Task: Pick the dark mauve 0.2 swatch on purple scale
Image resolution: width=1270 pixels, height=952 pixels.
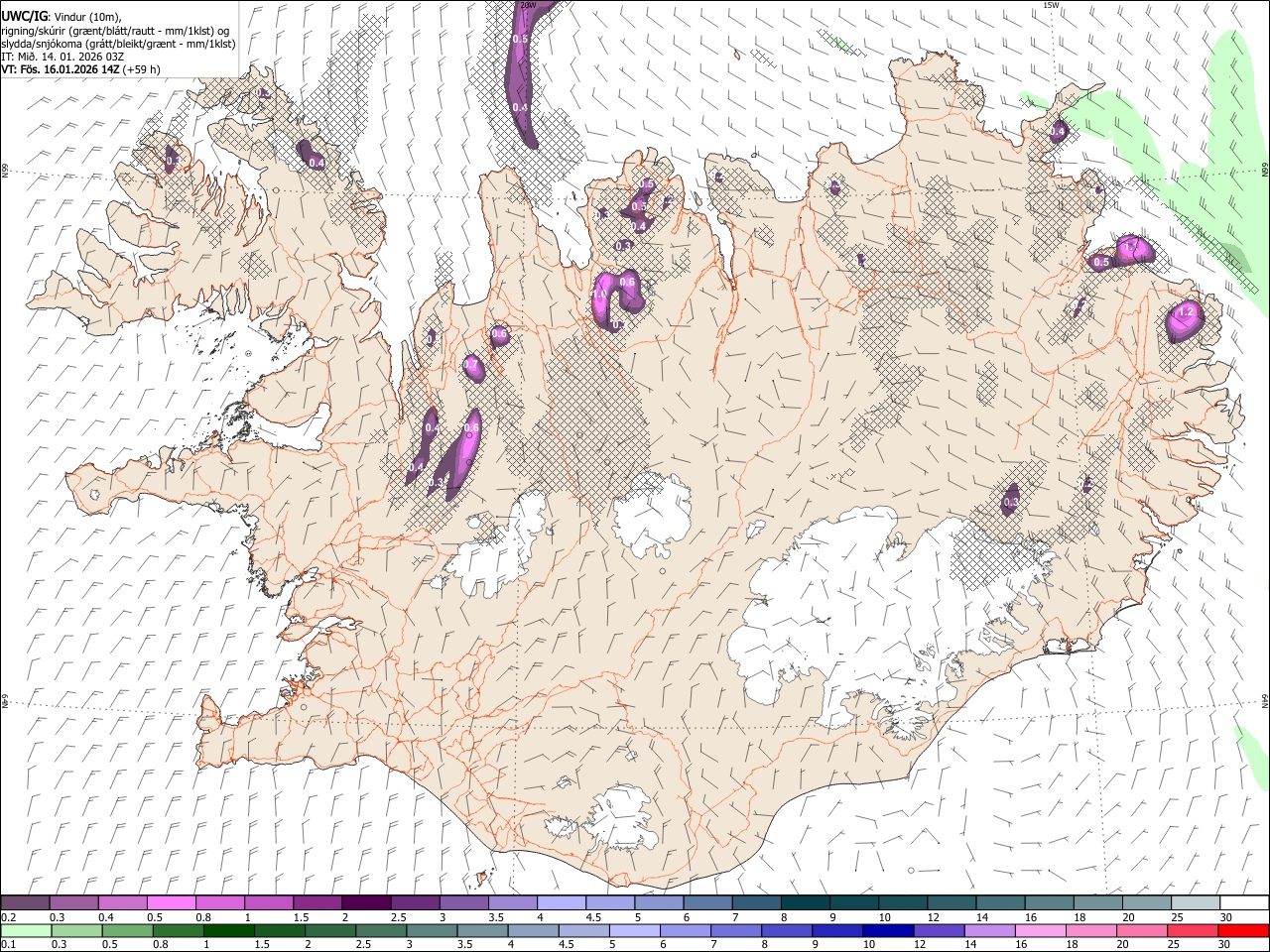Action: coord(25,902)
